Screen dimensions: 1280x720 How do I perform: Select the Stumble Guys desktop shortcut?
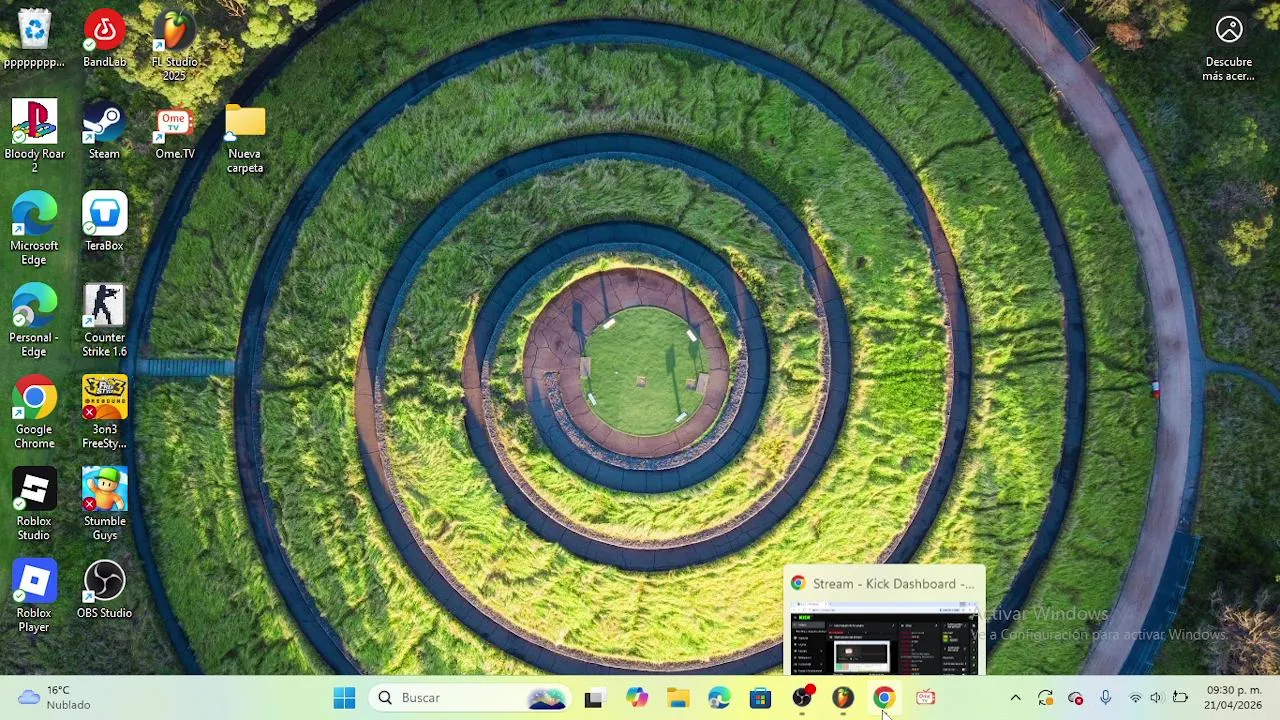coord(104,505)
